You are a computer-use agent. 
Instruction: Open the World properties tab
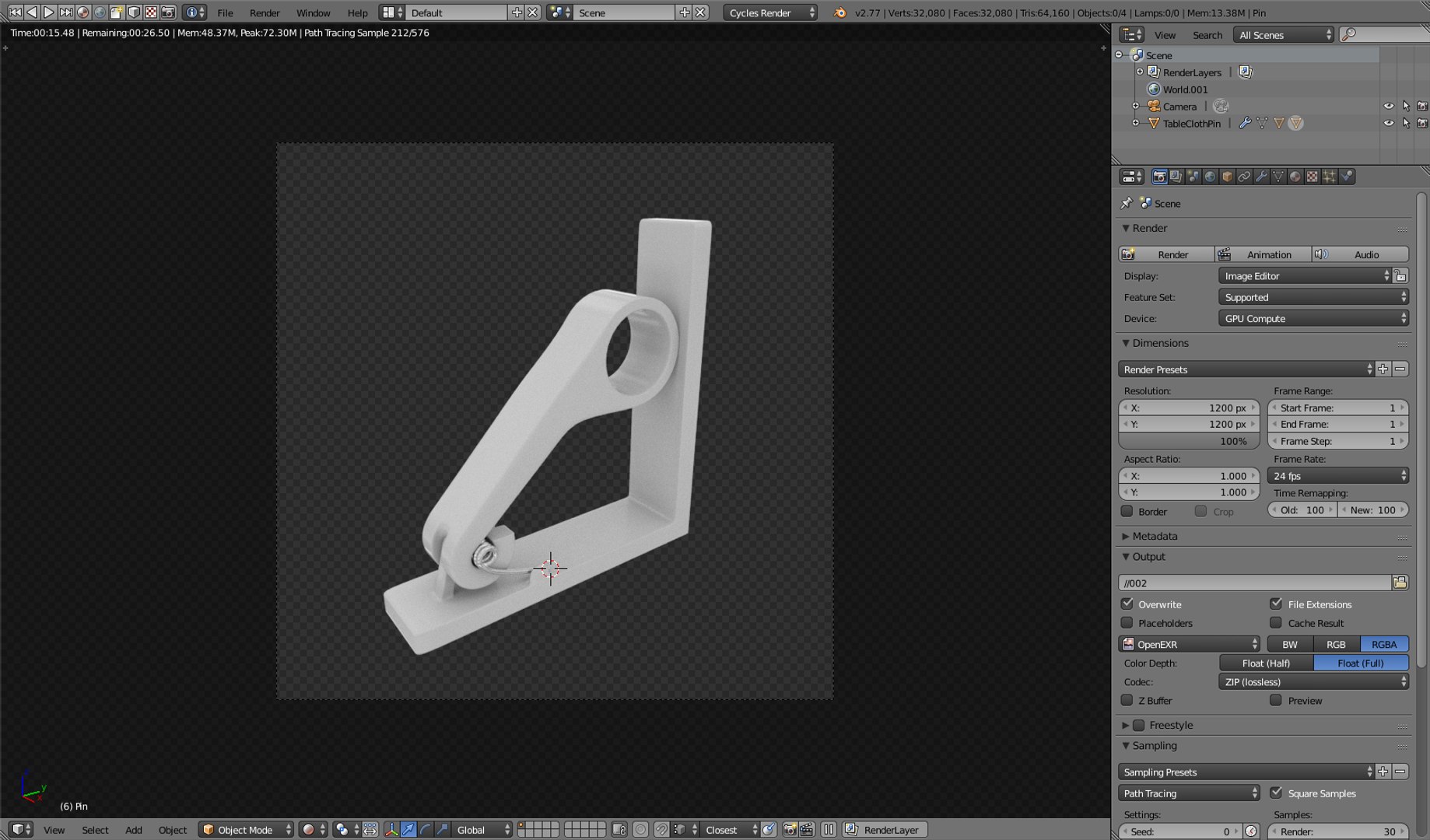1211,177
